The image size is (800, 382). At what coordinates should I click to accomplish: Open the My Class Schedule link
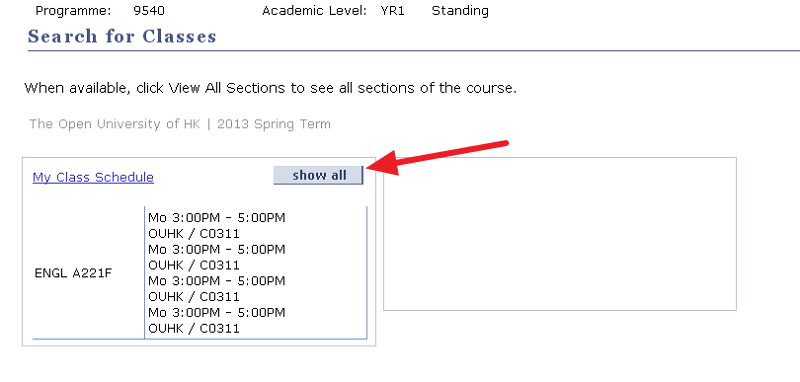pyautogui.click(x=93, y=177)
